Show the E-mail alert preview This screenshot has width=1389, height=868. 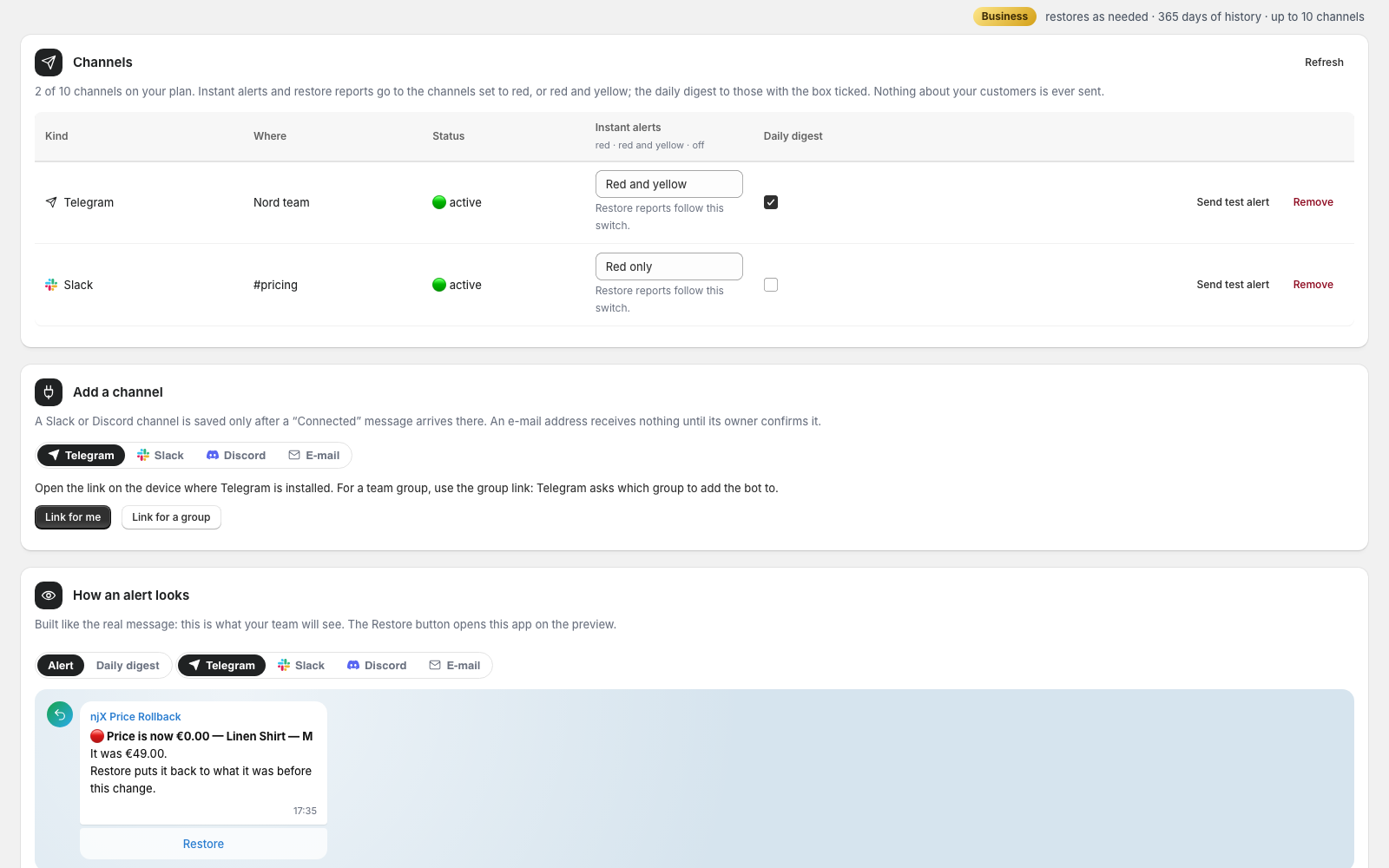point(455,666)
